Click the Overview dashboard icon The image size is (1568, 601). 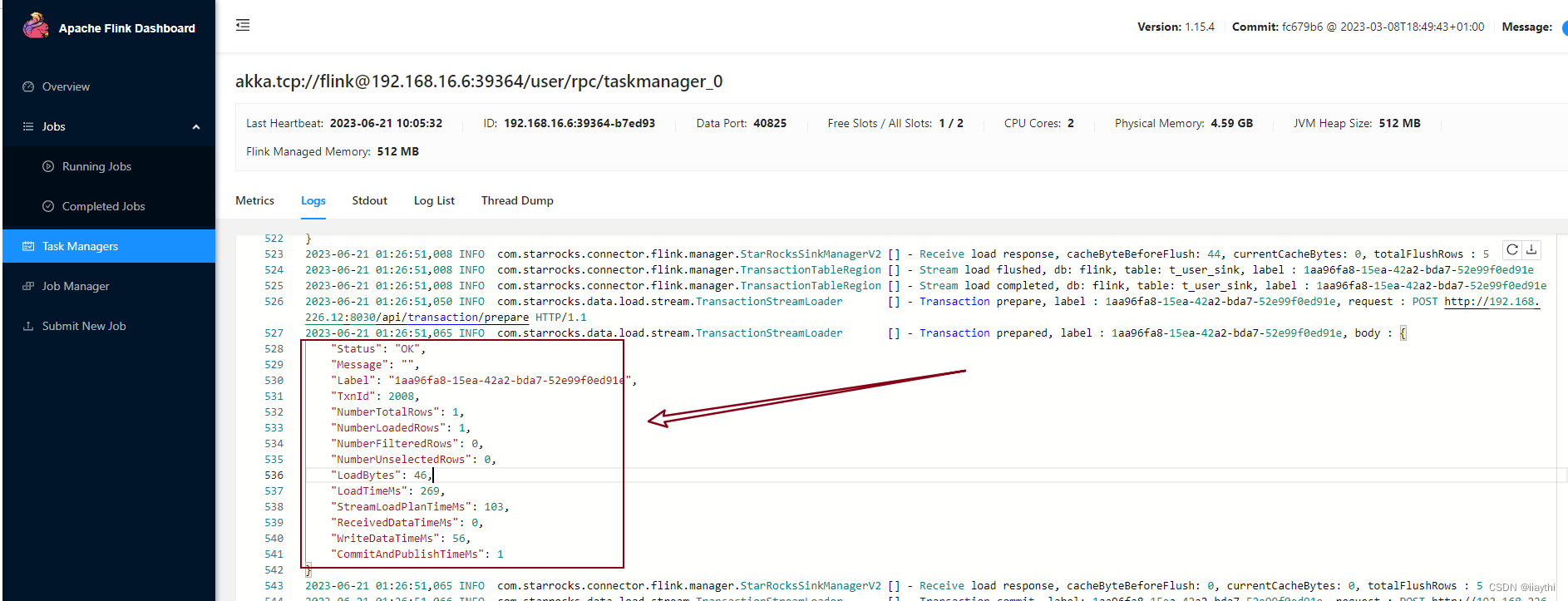click(x=28, y=86)
